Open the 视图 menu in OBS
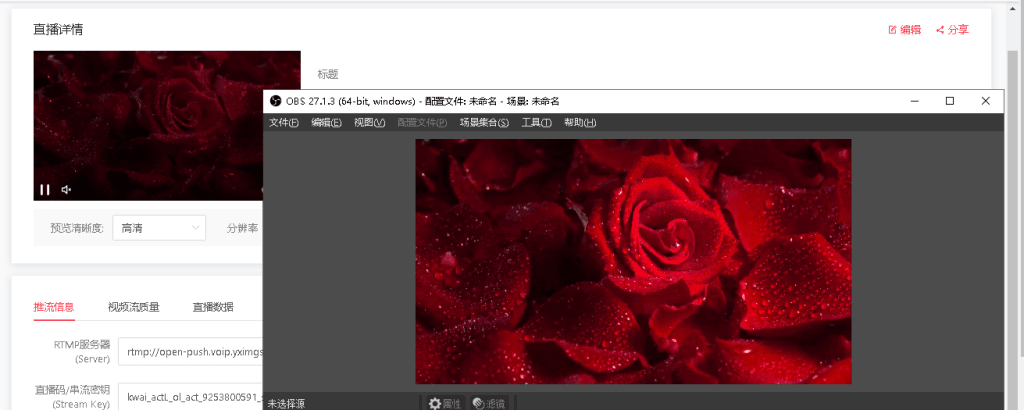 [x=369, y=122]
